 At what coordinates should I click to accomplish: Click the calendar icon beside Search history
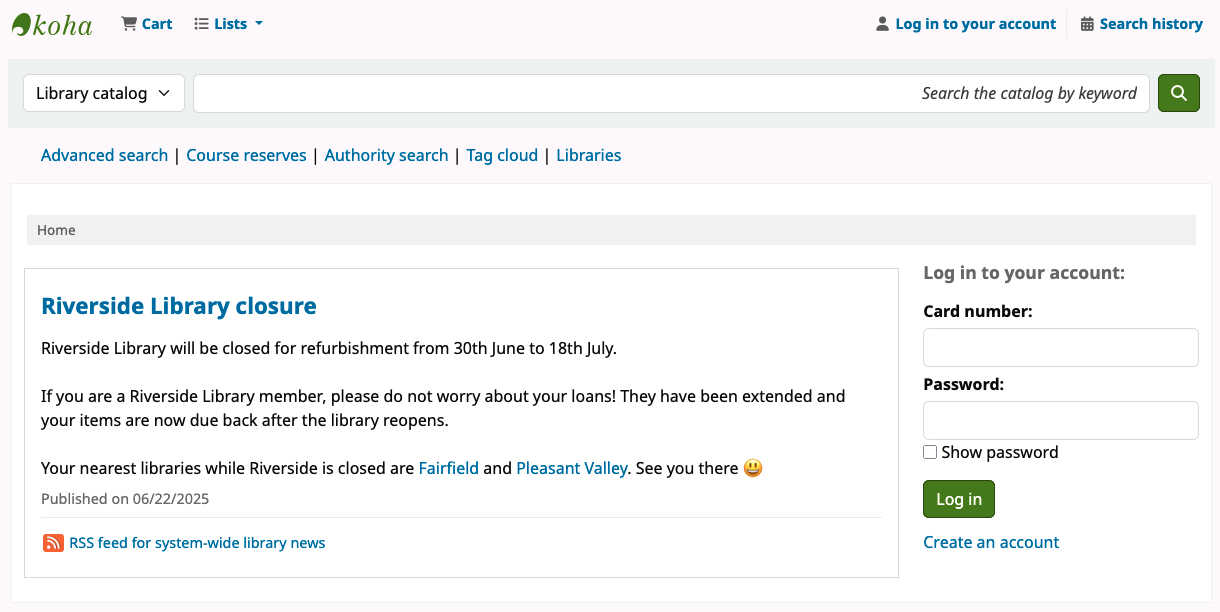(x=1087, y=23)
